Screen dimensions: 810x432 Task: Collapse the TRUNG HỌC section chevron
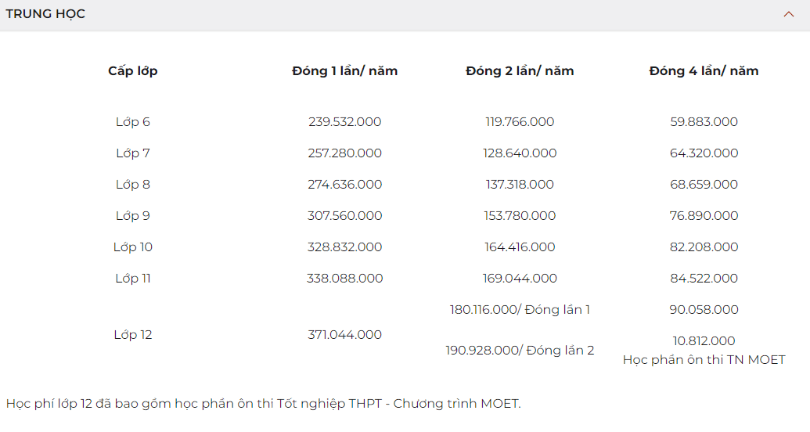[x=788, y=14]
